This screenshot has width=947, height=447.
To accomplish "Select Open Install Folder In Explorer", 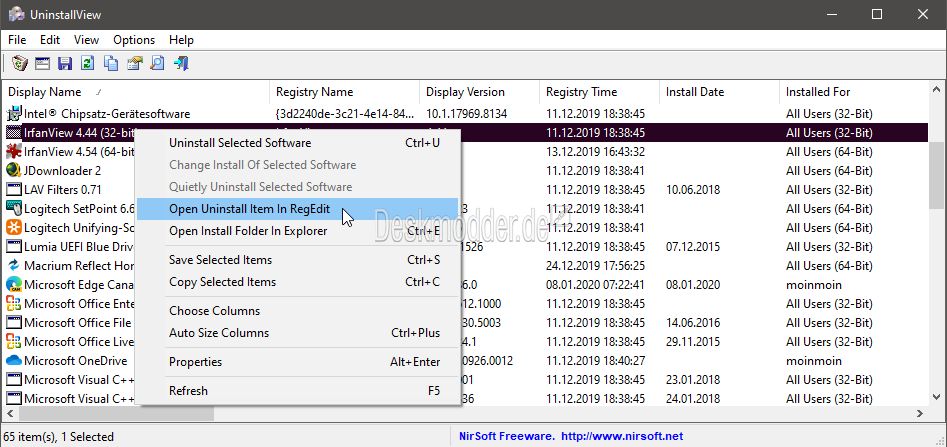I will point(298,231).
